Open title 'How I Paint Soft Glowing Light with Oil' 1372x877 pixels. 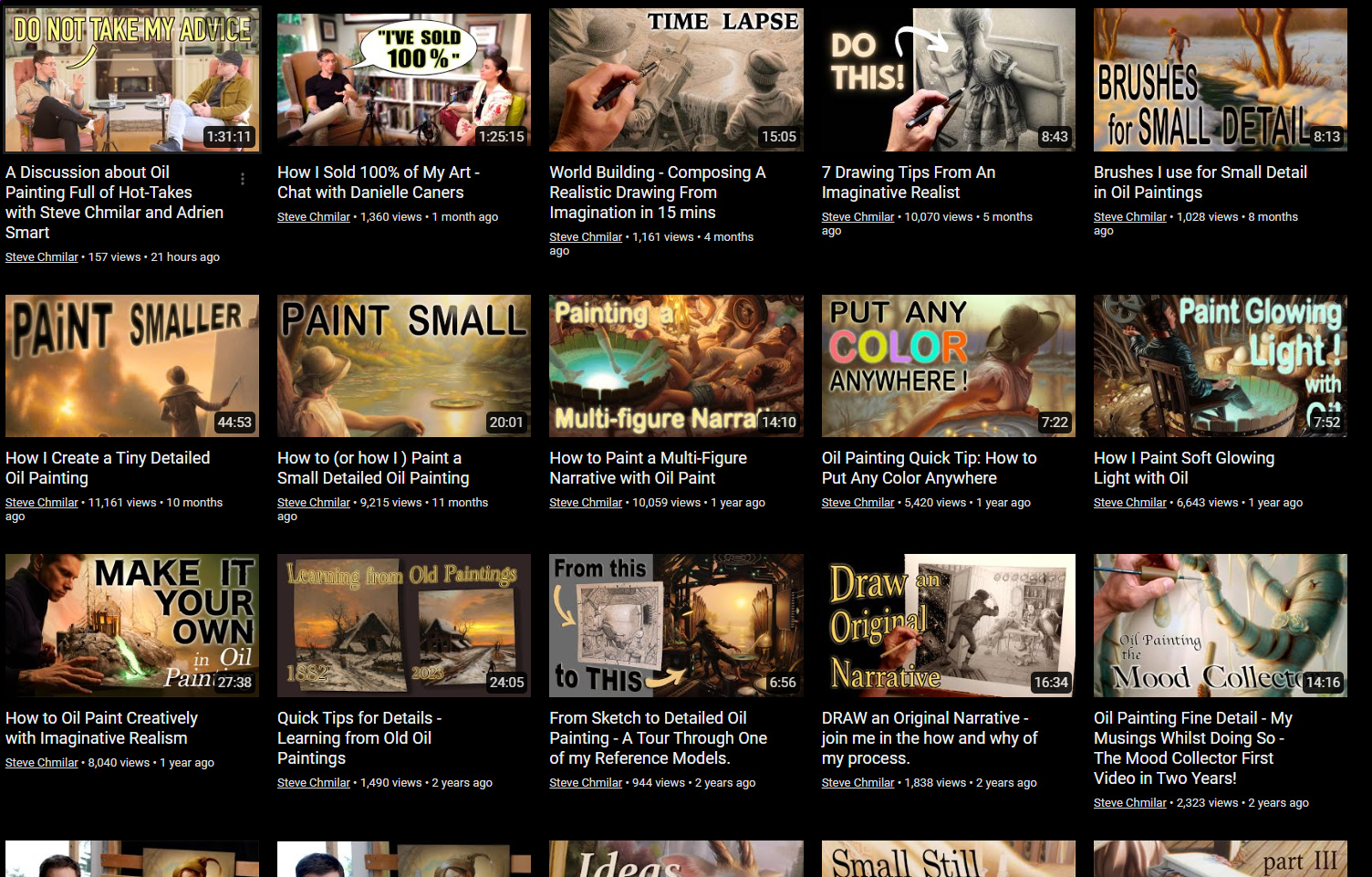pyautogui.click(x=1184, y=468)
